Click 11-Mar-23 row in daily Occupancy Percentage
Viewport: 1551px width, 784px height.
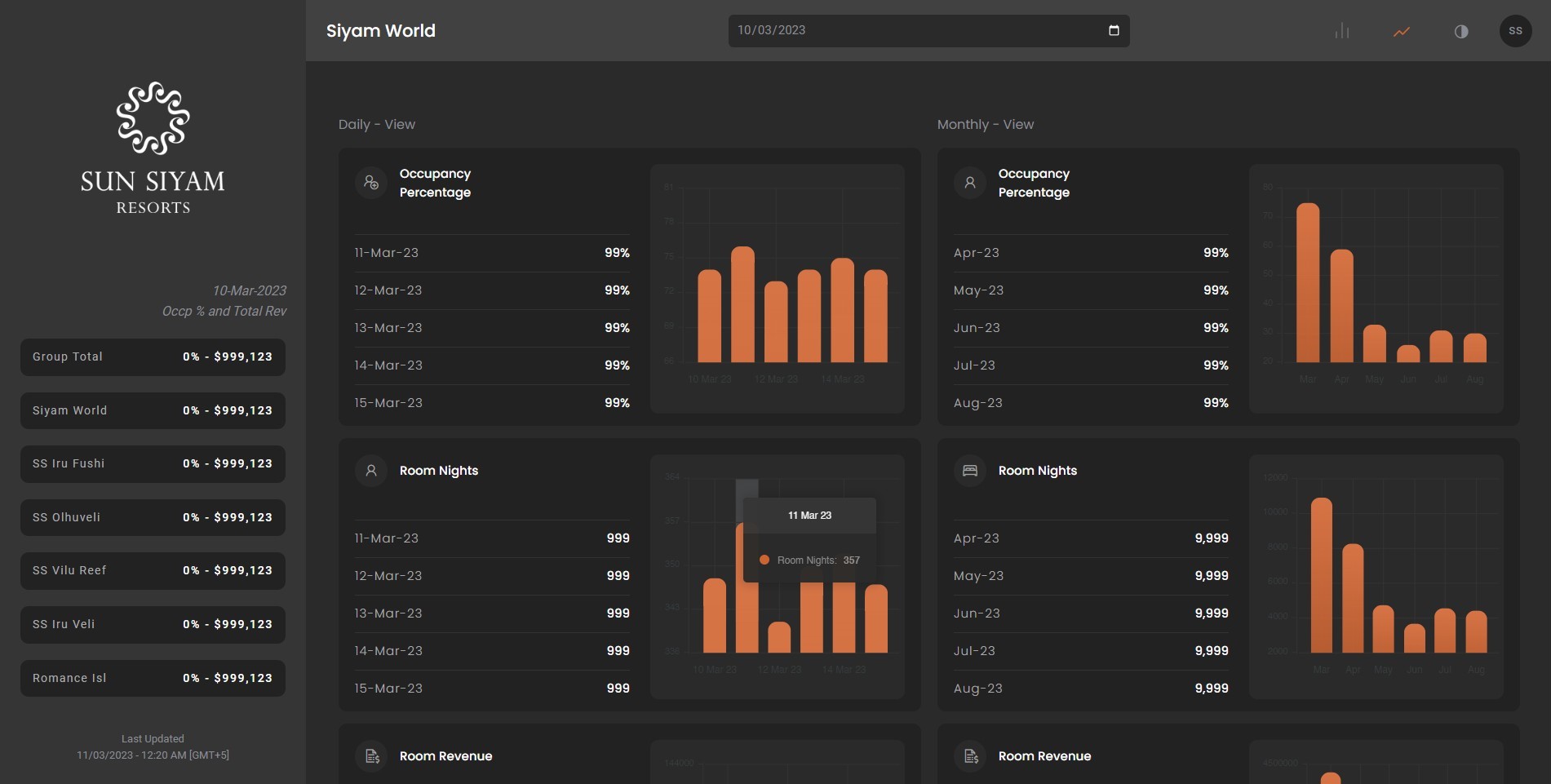pos(492,253)
